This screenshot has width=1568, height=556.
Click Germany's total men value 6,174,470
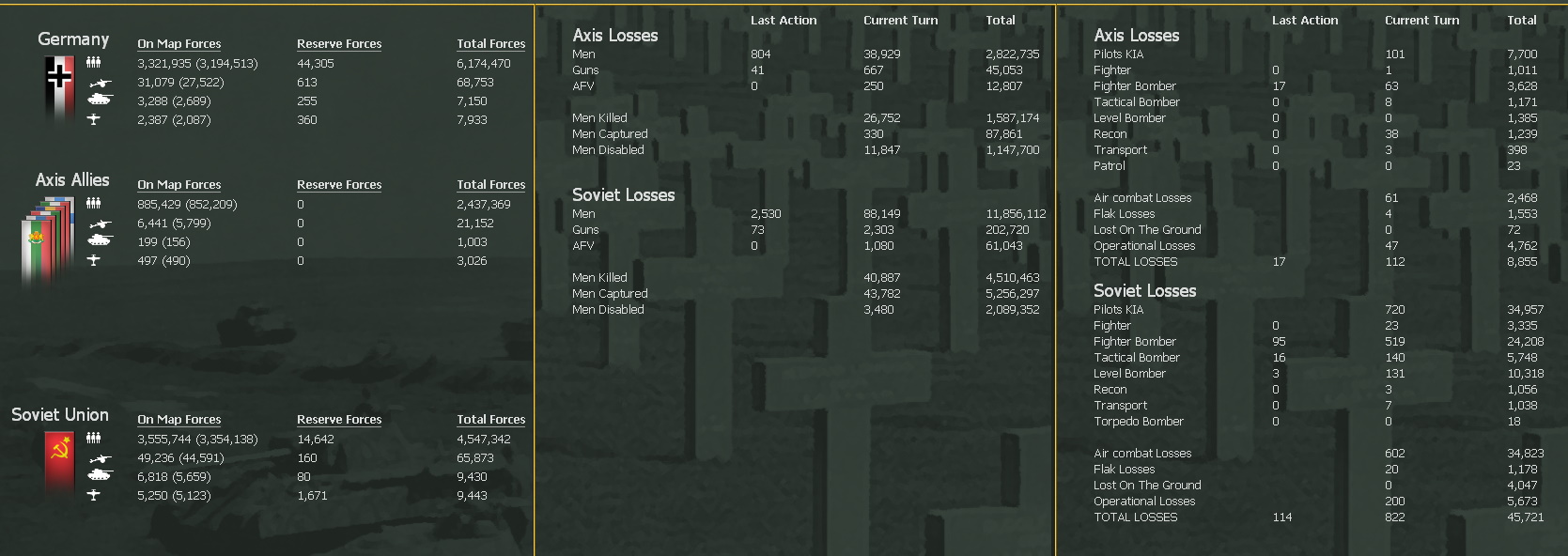[x=484, y=64]
